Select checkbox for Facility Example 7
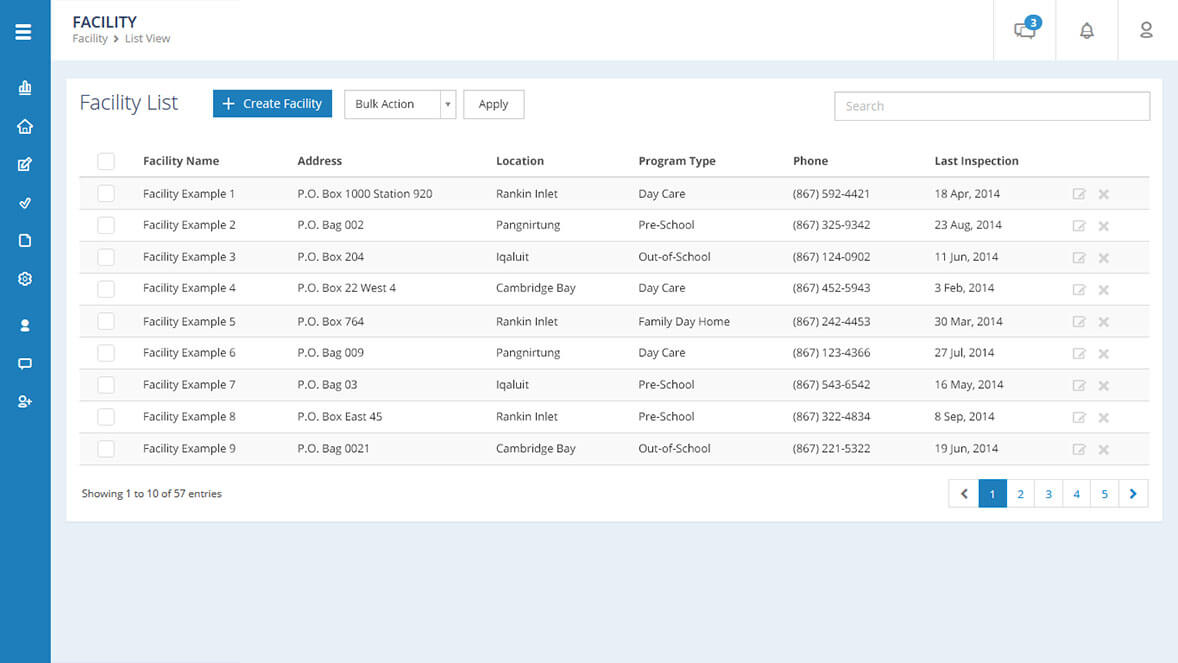Viewport: 1178px width, 663px height. point(106,385)
